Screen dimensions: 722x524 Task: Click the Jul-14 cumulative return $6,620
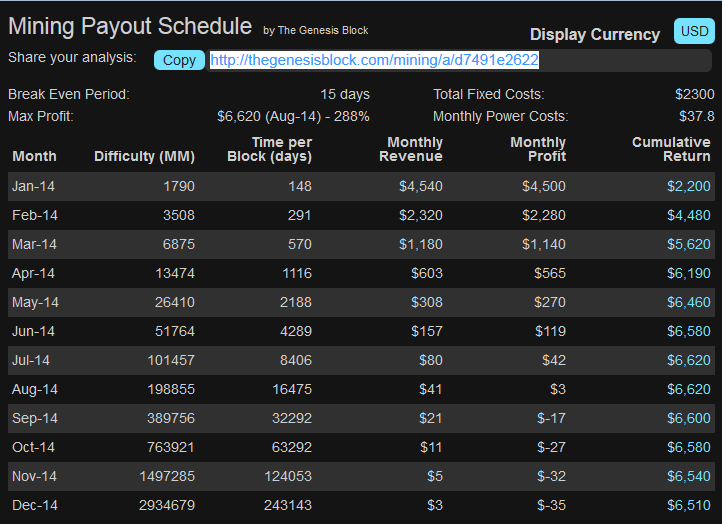coord(689,360)
